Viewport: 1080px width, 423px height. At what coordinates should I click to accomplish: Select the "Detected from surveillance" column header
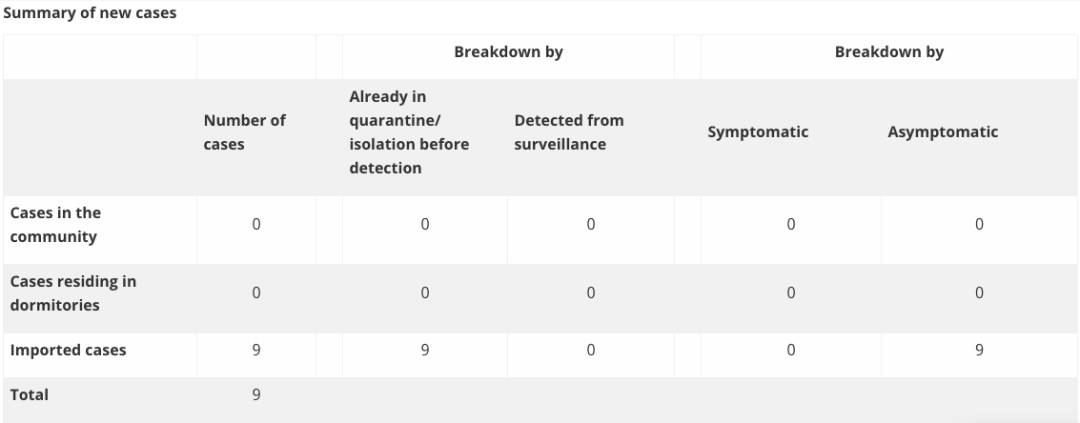[x=569, y=132]
